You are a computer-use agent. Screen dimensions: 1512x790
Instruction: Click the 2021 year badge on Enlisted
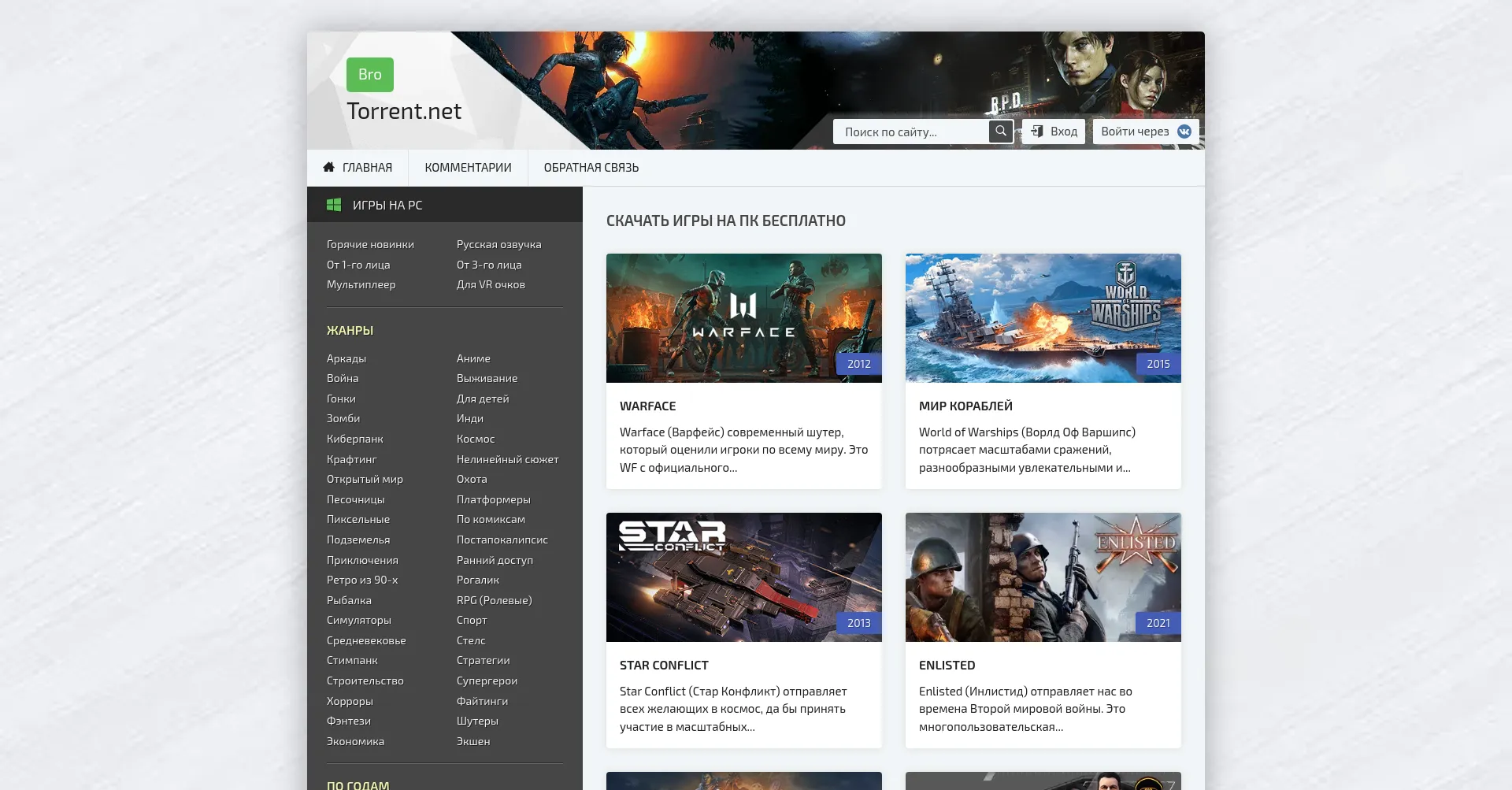[1158, 623]
